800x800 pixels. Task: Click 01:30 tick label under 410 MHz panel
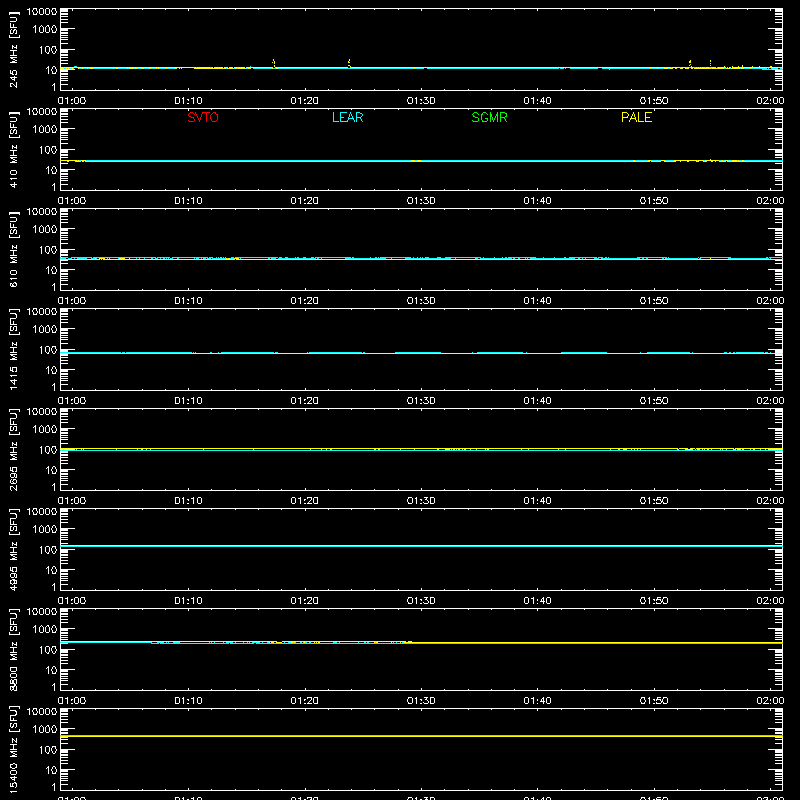pyautogui.click(x=421, y=201)
